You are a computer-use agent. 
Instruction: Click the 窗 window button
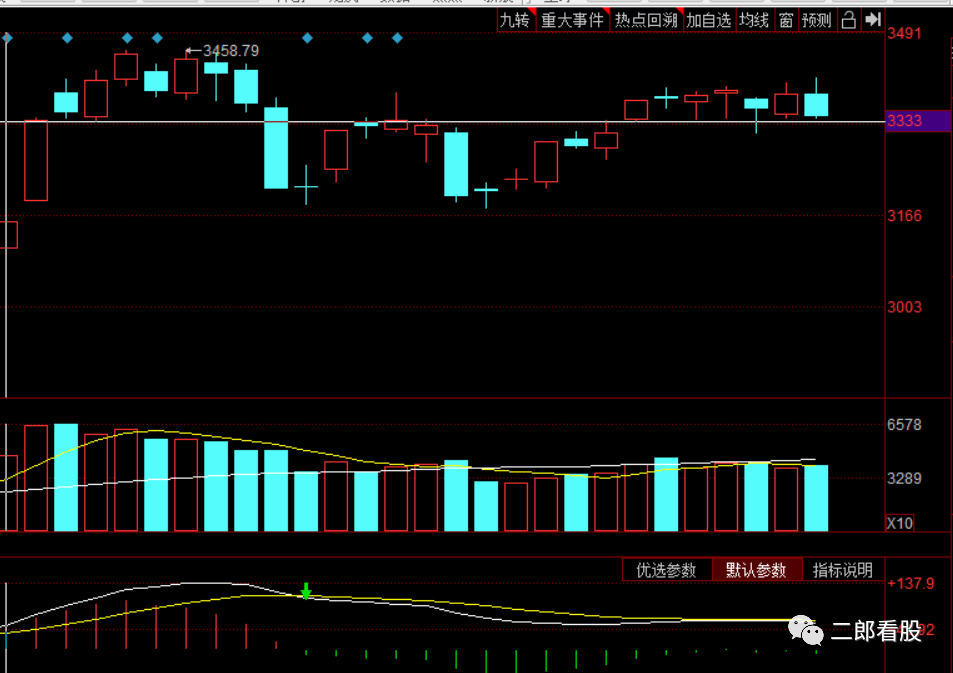coord(786,20)
